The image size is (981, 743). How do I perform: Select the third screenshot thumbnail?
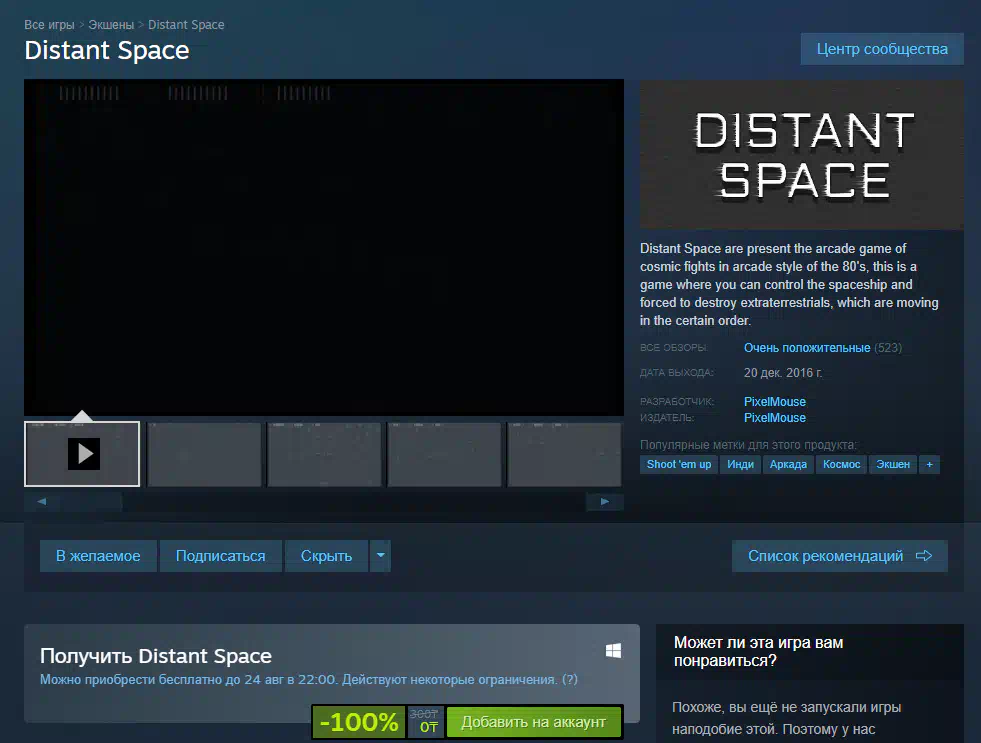324,454
